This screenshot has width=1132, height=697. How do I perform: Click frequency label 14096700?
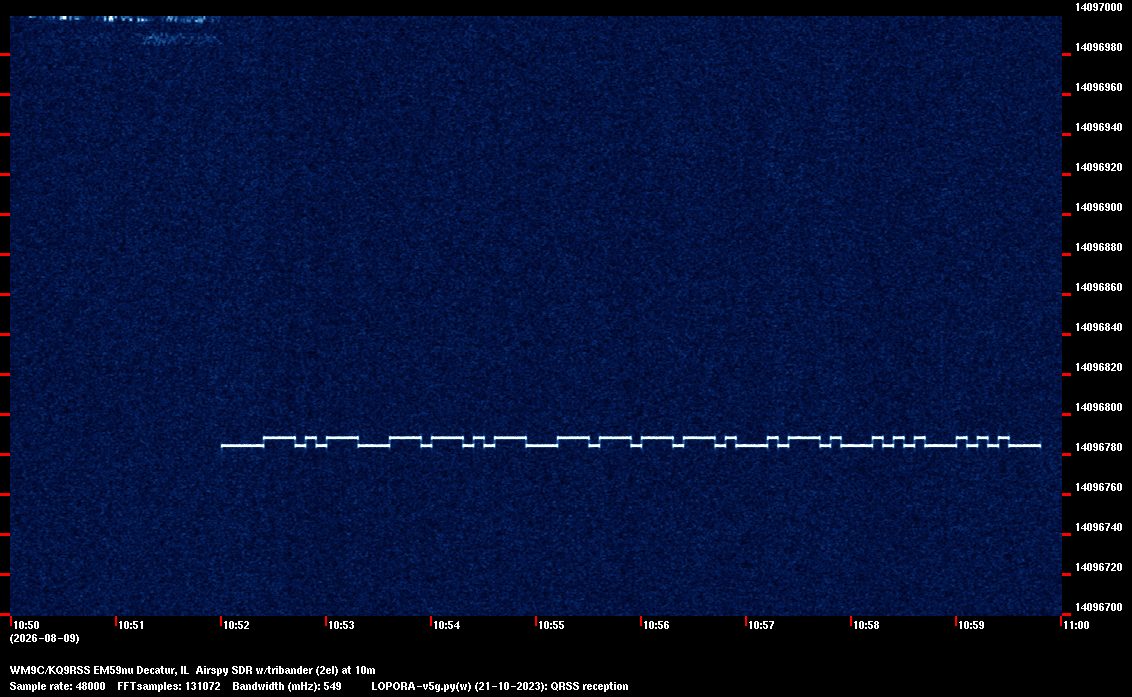pyautogui.click(x=1099, y=607)
